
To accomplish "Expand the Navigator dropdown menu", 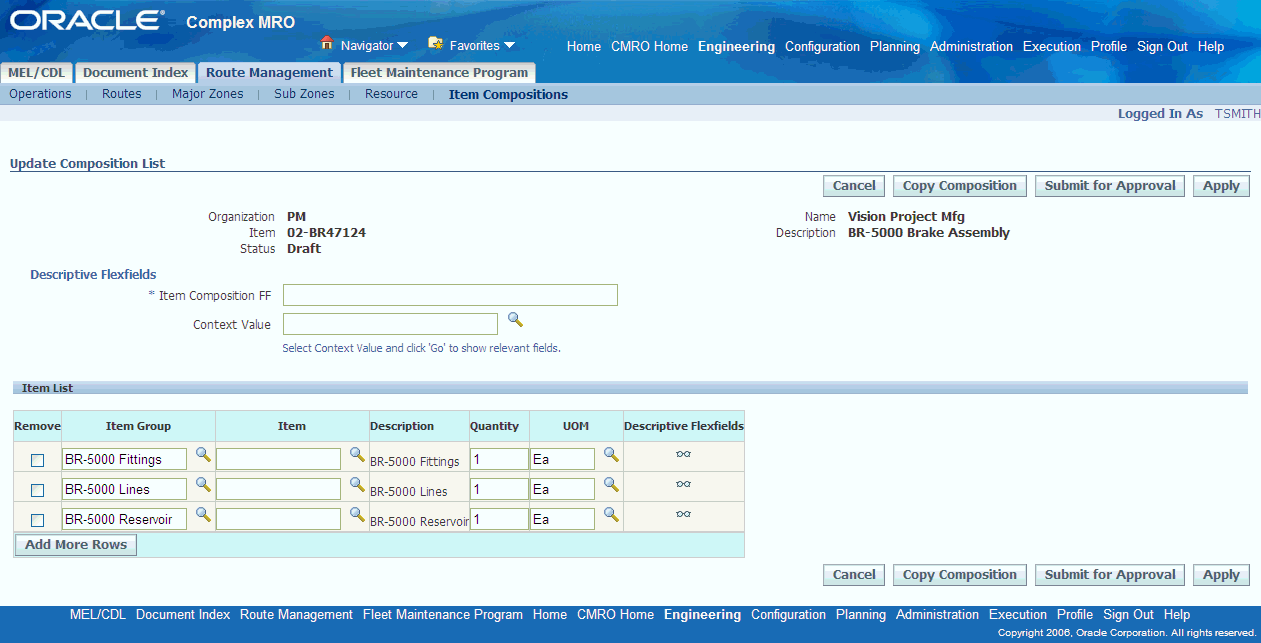I will click(402, 45).
